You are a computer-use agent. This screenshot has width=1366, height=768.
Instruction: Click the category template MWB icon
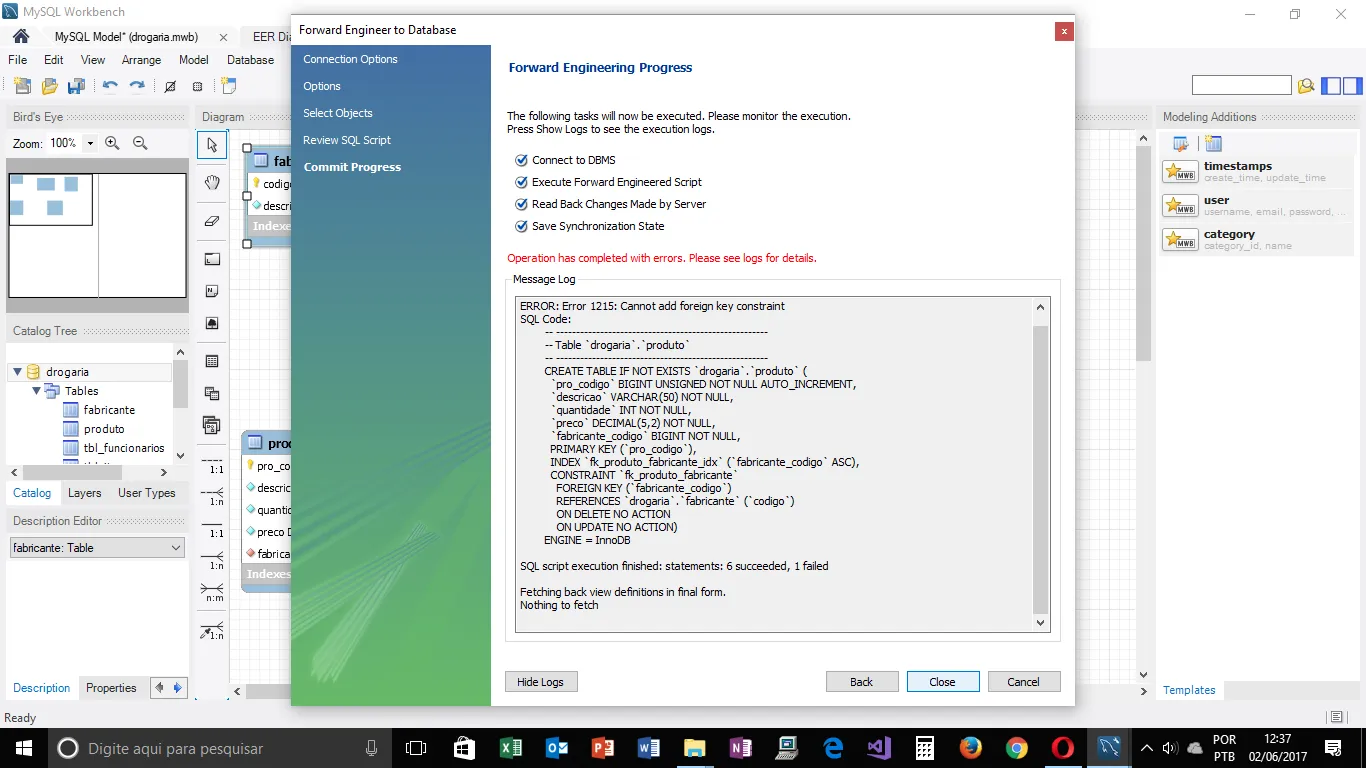1180,240
